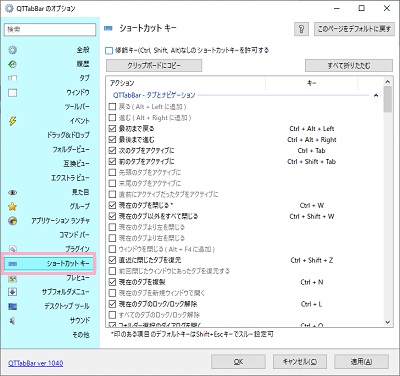400x376 pixels.
Task: Click すべて折りたたむ button
Action: pos(349,66)
